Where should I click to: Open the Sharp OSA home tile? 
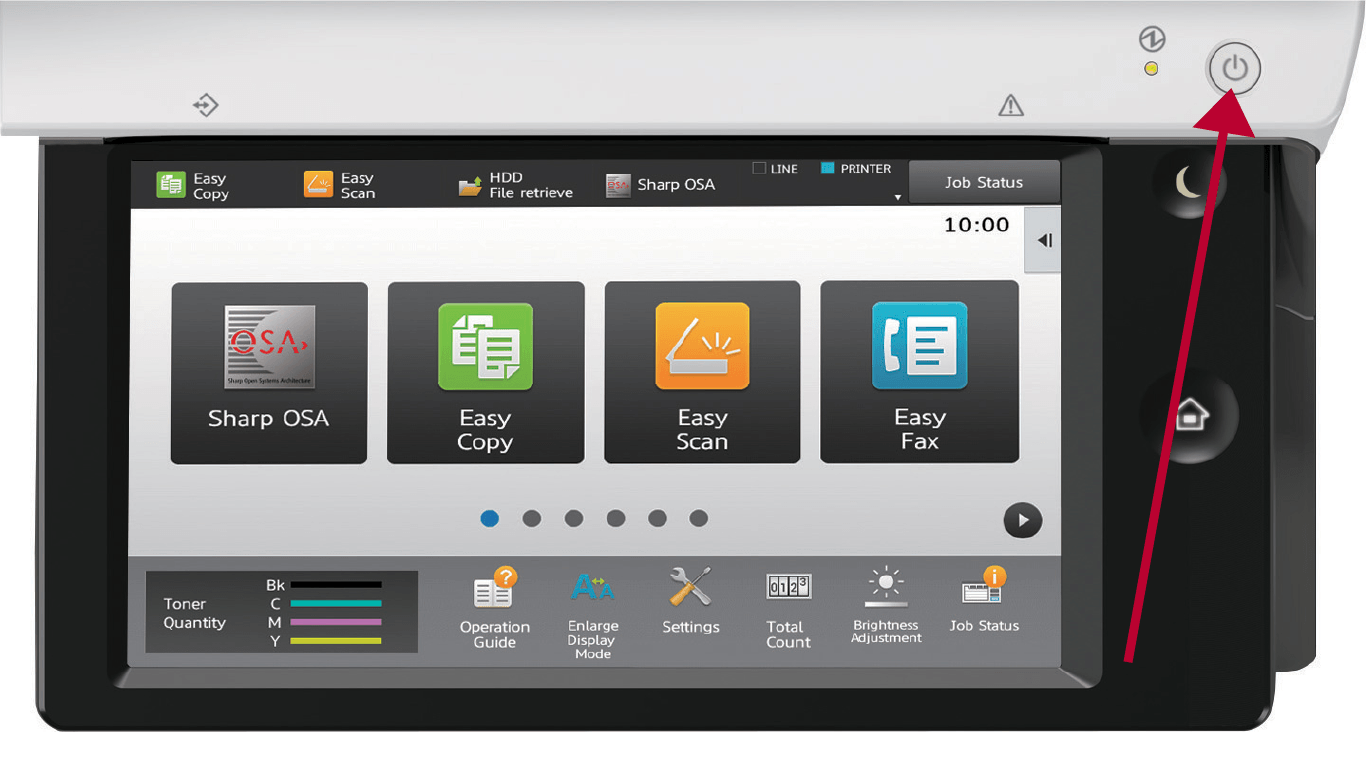click(x=269, y=373)
